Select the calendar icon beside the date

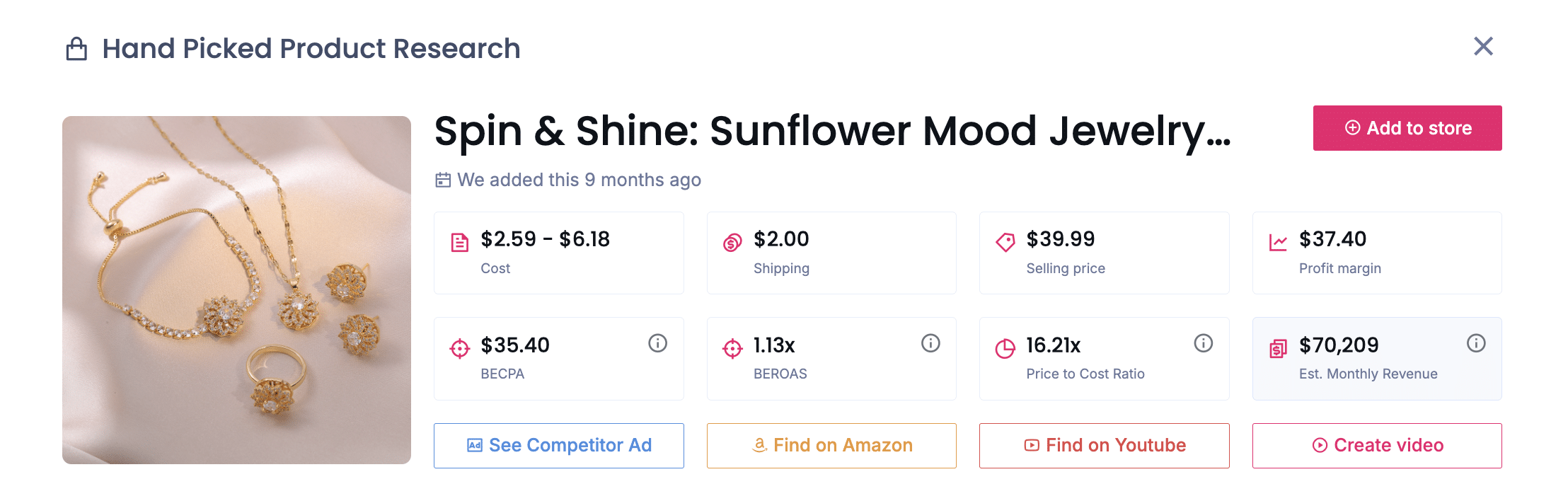pyautogui.click(x=442, y=180)
